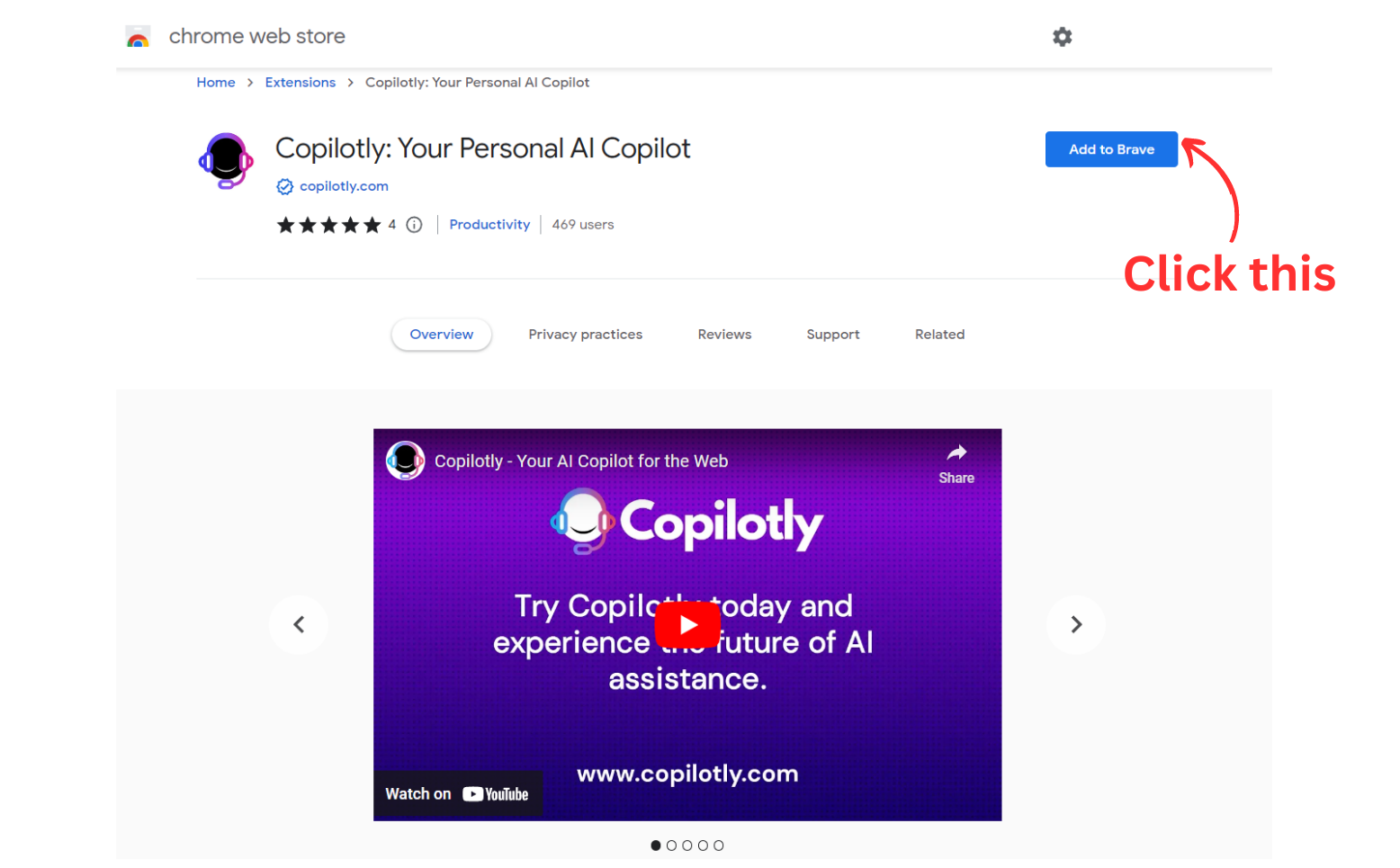The height and width of the screenshot is (868, 1400).
Task: Select the first carousel dot indicator
Action: [656, 846]
